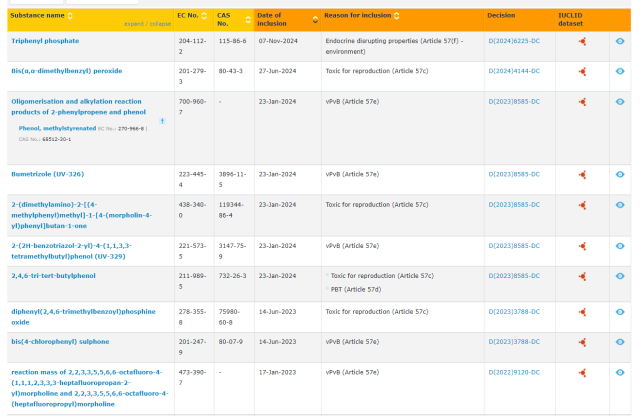Viewport: 640px width, 416px height.
Task: Click the Decision column header
Action: click(501, 16)
